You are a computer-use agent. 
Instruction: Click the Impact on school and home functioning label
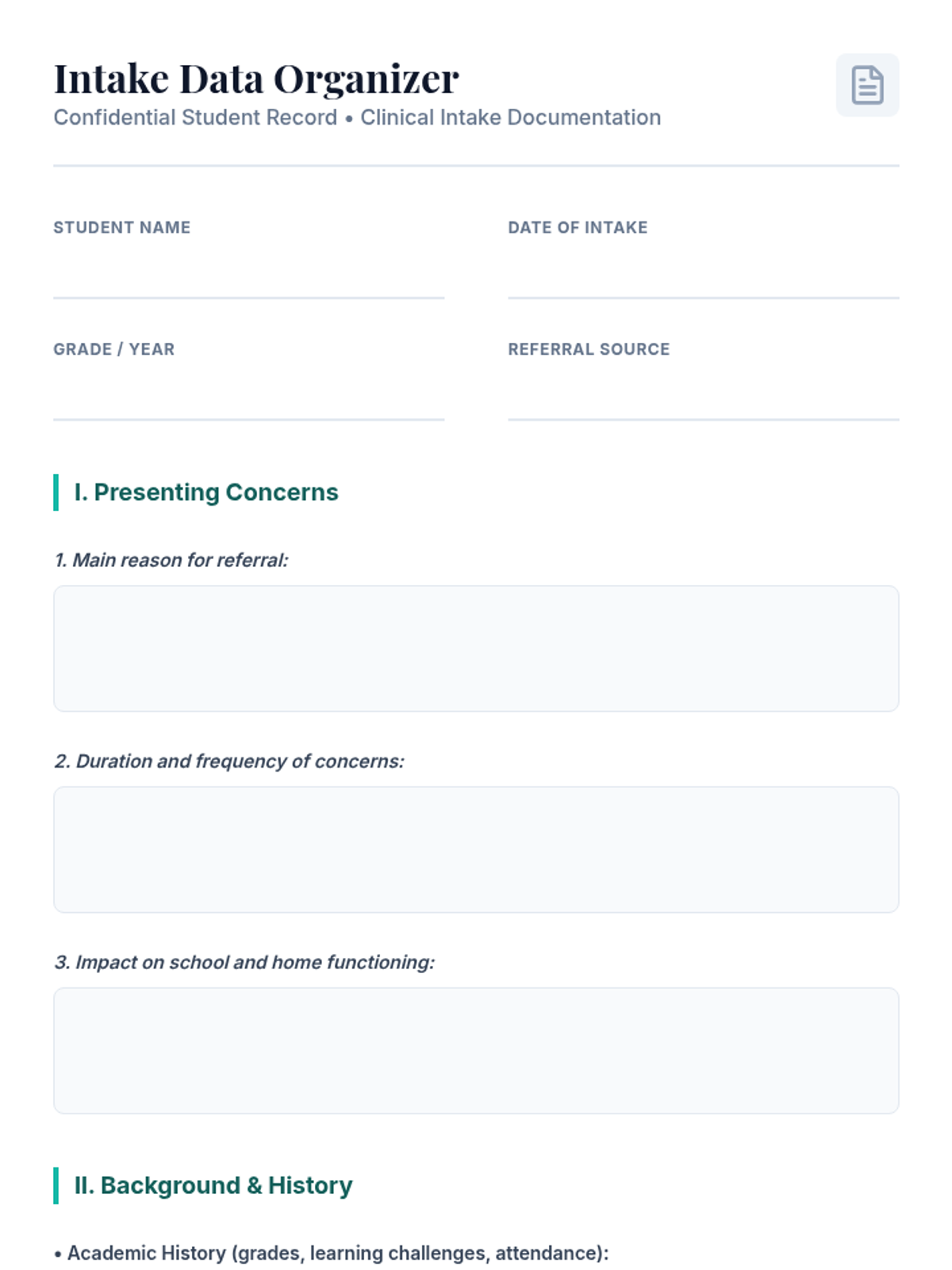[x=244, y=962]
